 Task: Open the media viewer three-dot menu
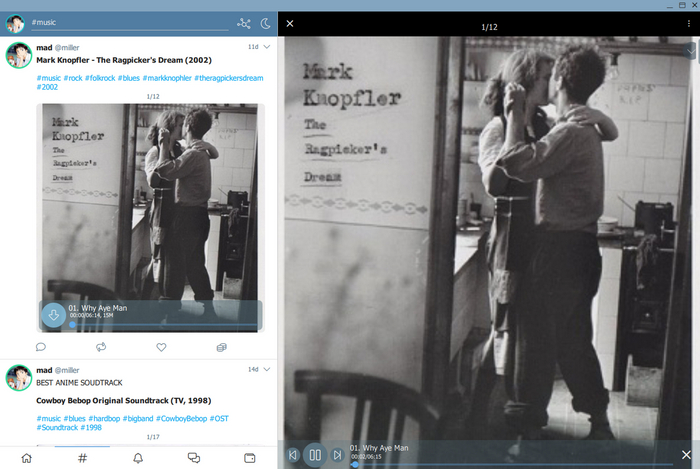[689, 24]
